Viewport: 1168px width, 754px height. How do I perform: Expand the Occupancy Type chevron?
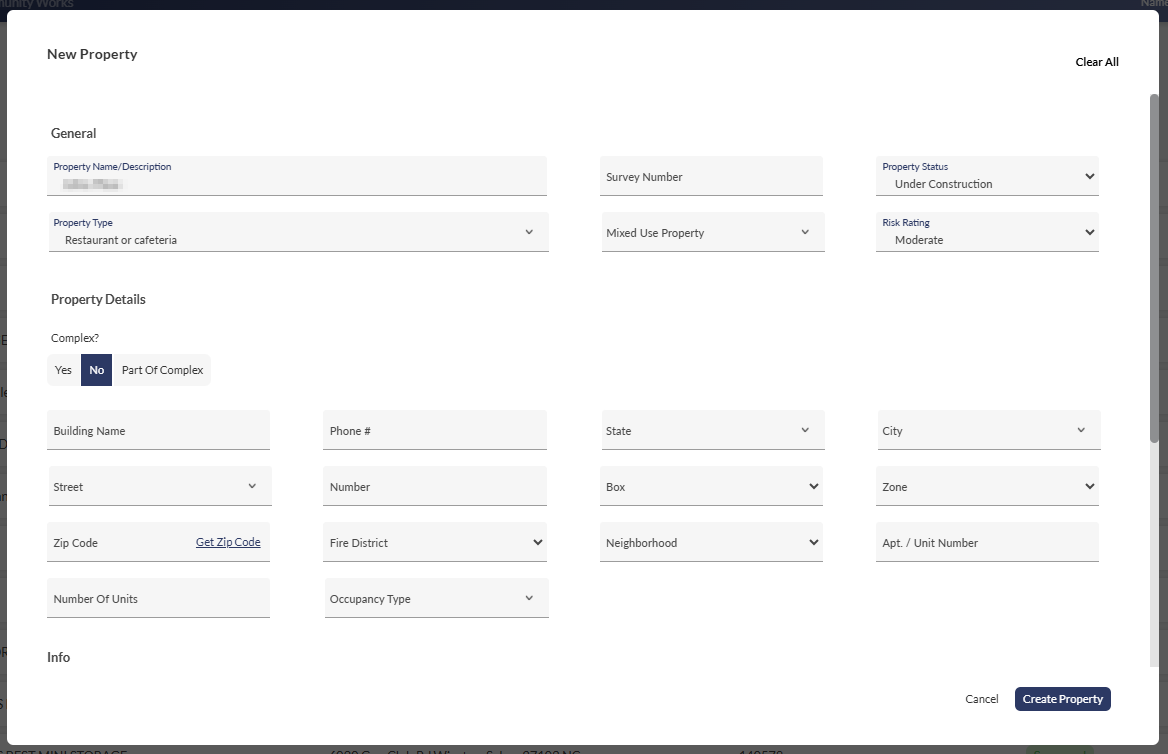(529, 599)
